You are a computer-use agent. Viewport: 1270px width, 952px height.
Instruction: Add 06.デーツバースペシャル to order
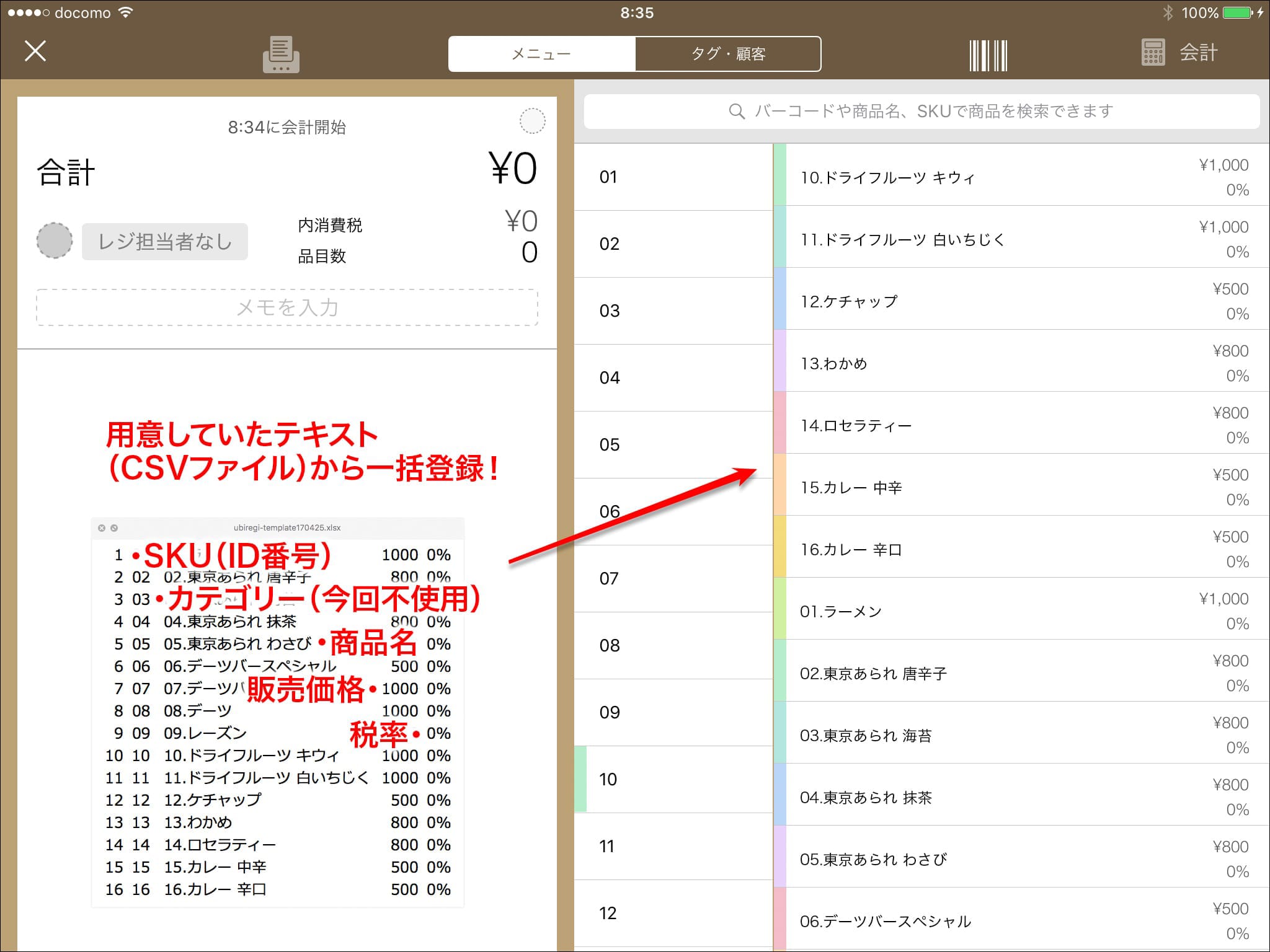pyautogui.click(x=1021, y=919)
